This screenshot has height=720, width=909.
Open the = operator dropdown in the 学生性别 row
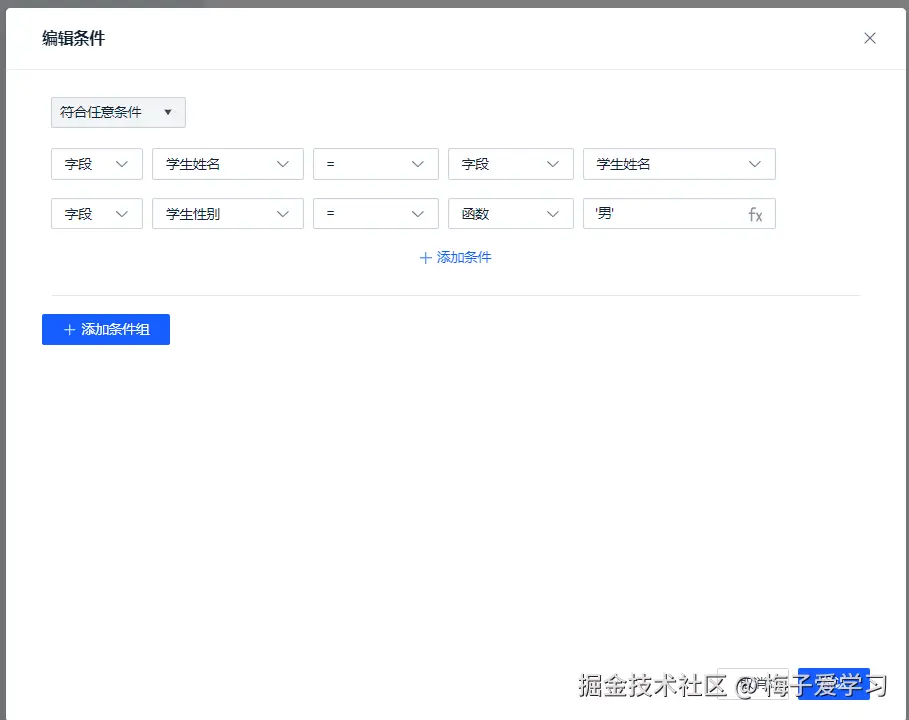coord(376,213)
